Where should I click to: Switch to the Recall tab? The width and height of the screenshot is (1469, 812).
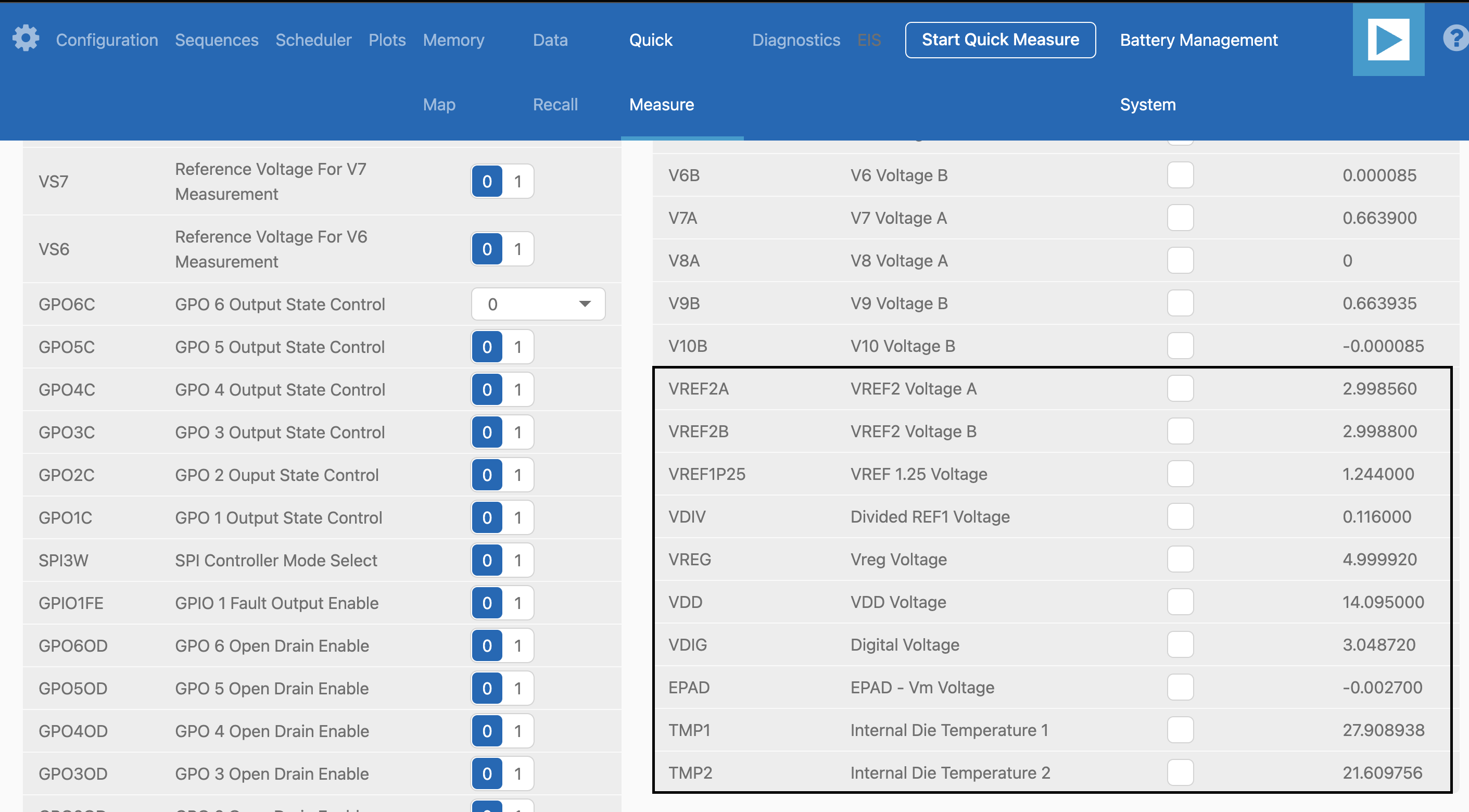tap(555, 104)
